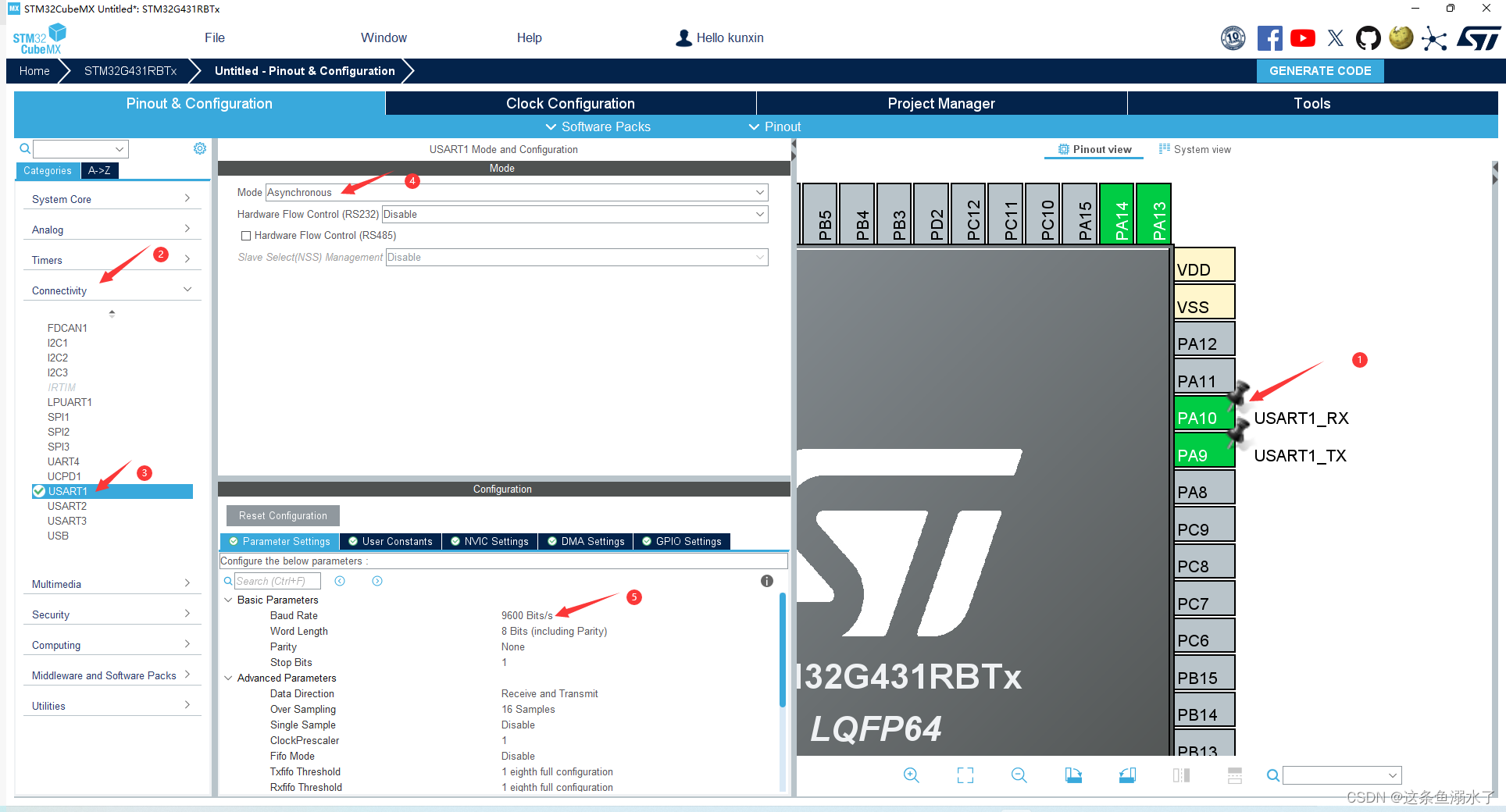Zoom out of the chip pinout
Image resolution: width=1506 pixels, height=812 pixels.
(x=1019, y=775)
